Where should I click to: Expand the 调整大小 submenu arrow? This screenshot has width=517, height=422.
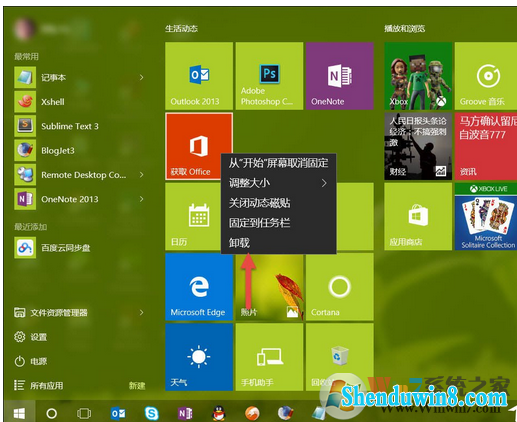tap(324, 183)
